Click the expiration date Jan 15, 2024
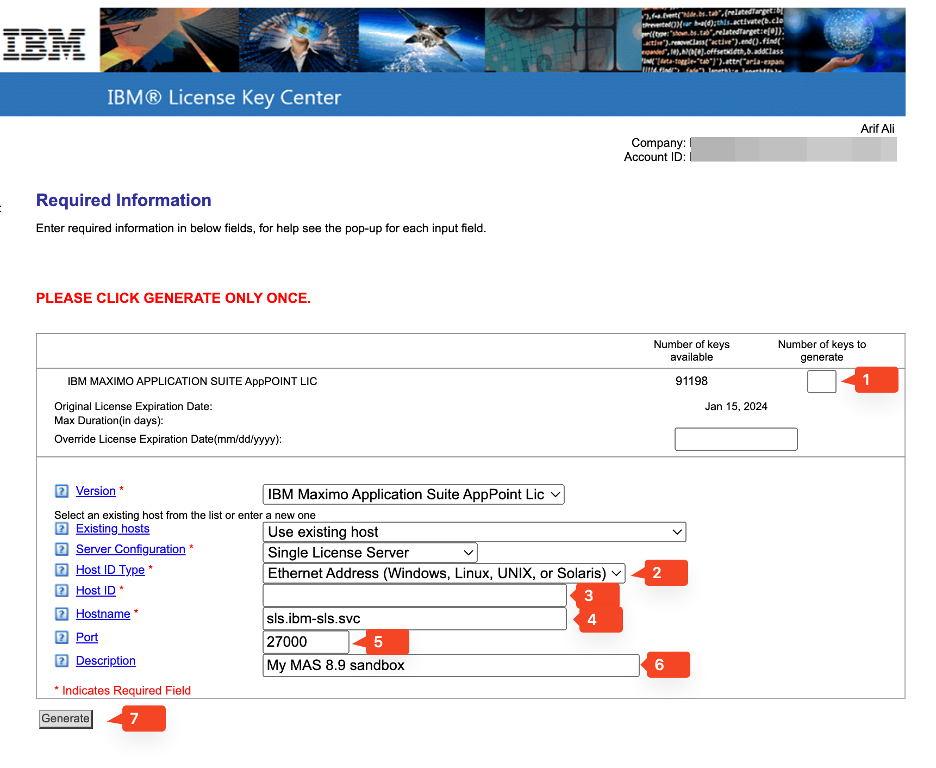 pyautogui.click(x=736, y=406)
